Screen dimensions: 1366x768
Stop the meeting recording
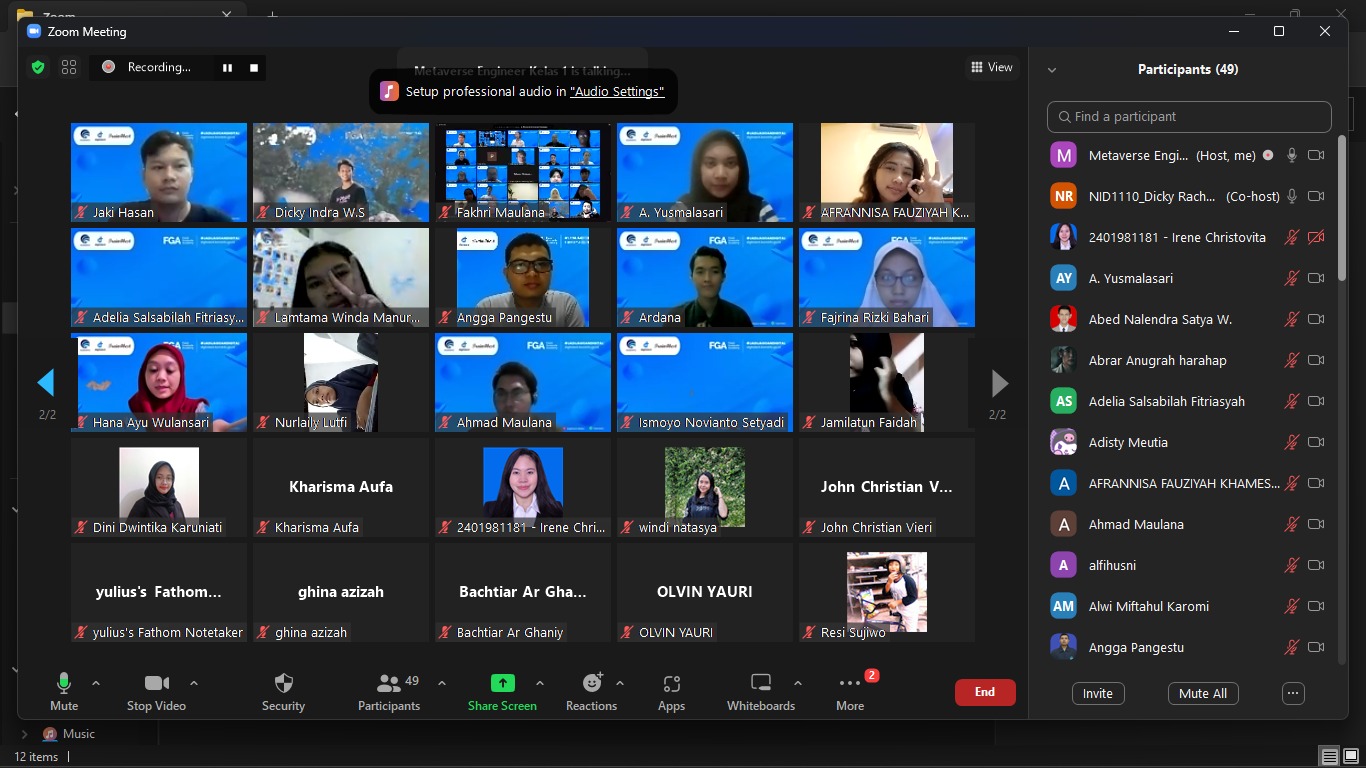click(254, 67)
